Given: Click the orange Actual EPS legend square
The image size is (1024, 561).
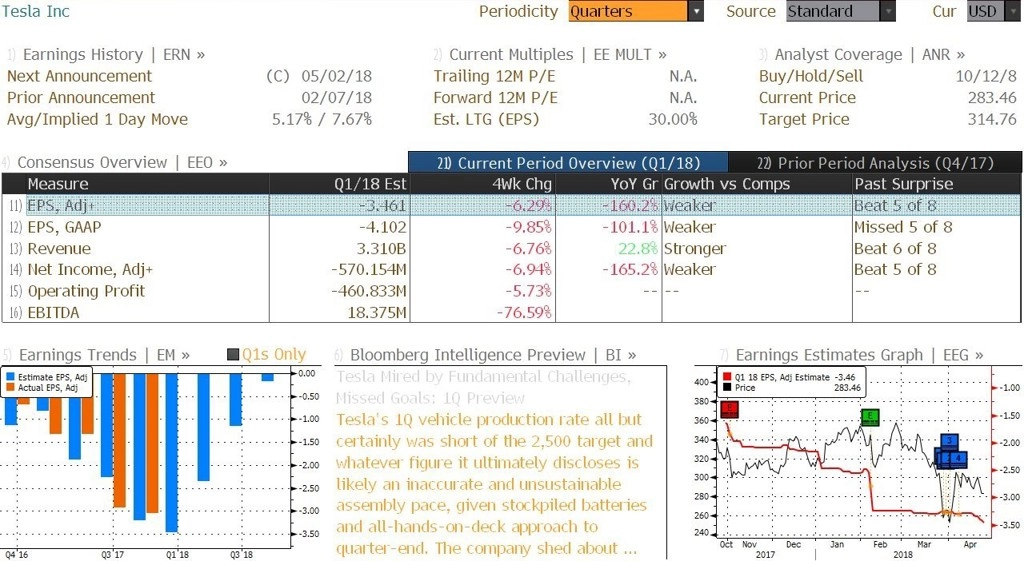Looking at the screenshot, I should (x=10, y=387).
